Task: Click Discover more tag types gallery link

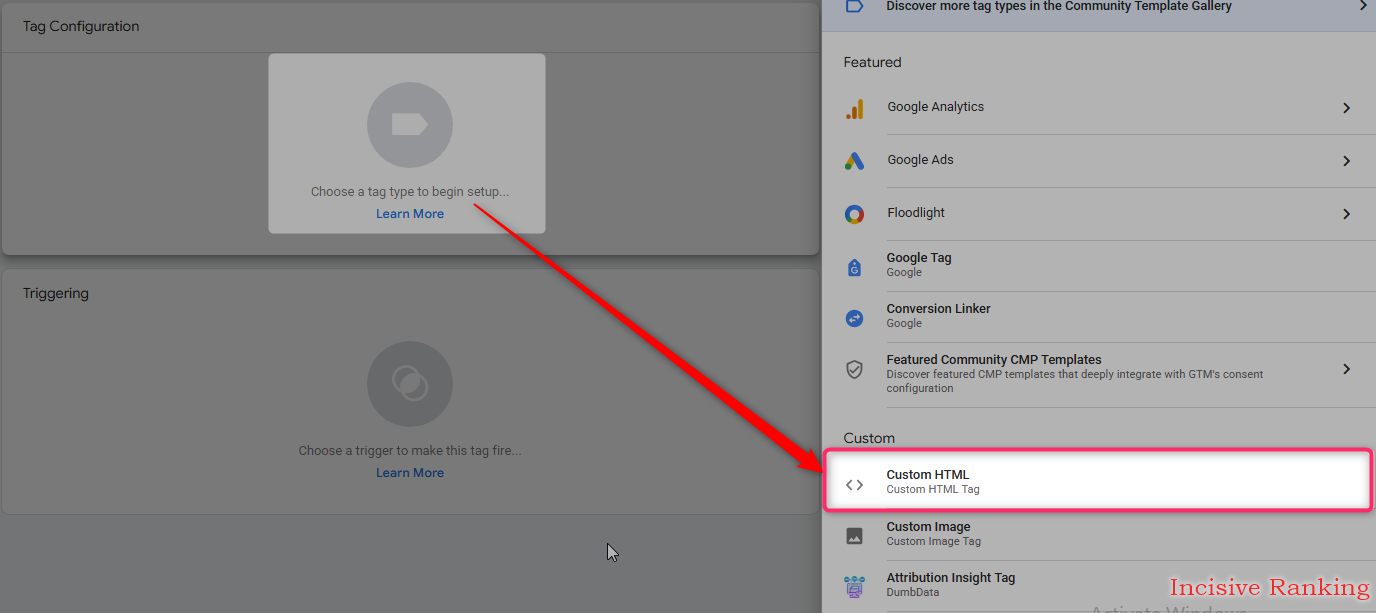Action: coord(1059,6)
